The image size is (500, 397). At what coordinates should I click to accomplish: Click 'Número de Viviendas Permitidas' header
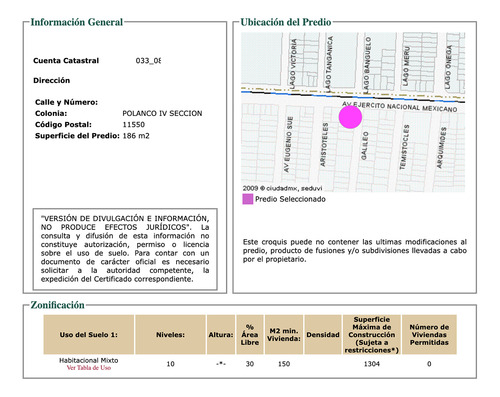click(429, 334)
